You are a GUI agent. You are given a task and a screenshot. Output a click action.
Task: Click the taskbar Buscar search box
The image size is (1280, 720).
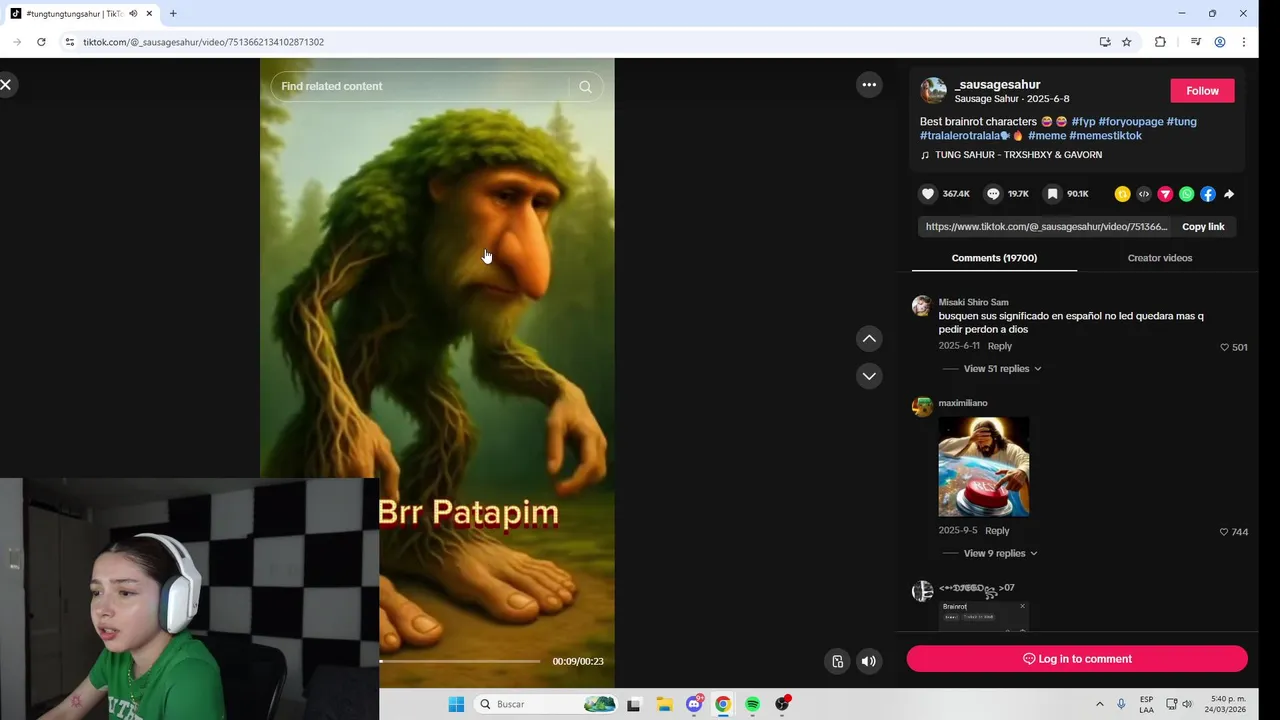546,704
